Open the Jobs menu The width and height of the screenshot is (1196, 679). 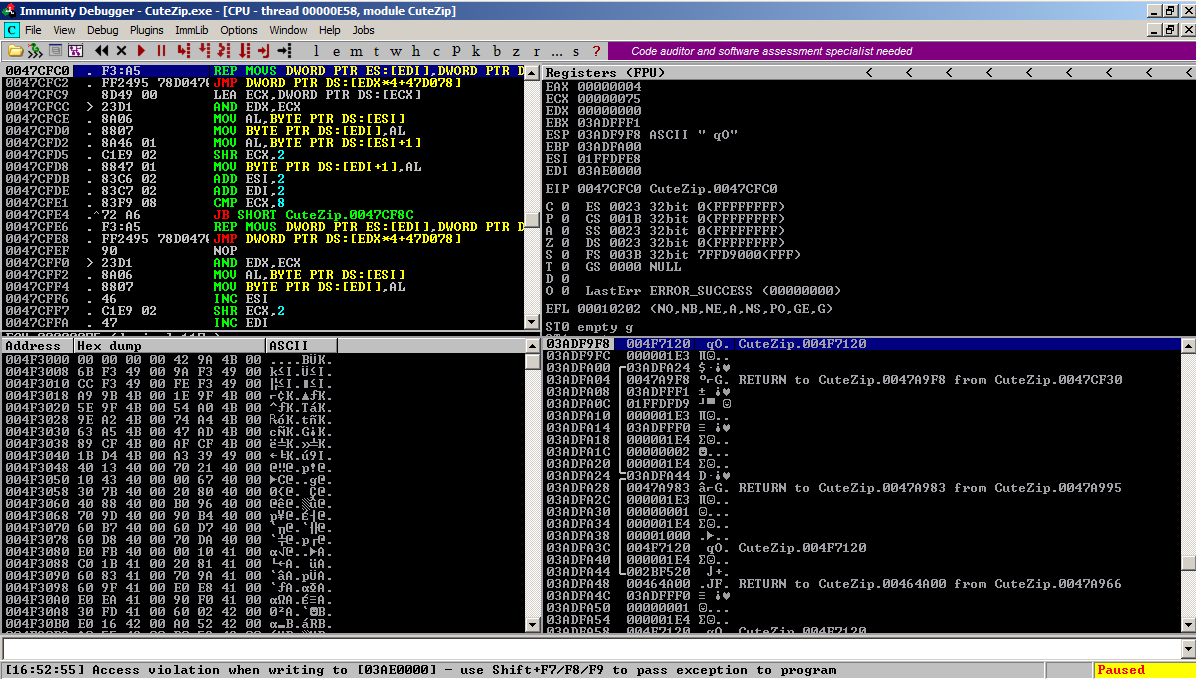[364, 30]
